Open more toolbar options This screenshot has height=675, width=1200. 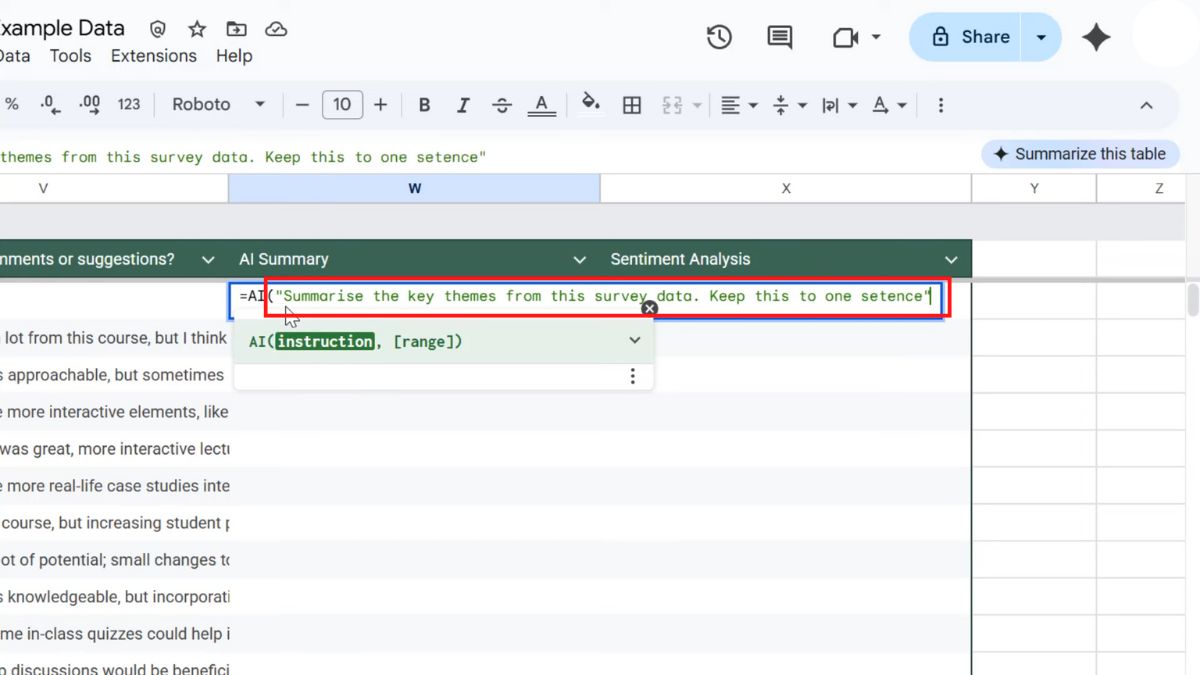[940, 105]
